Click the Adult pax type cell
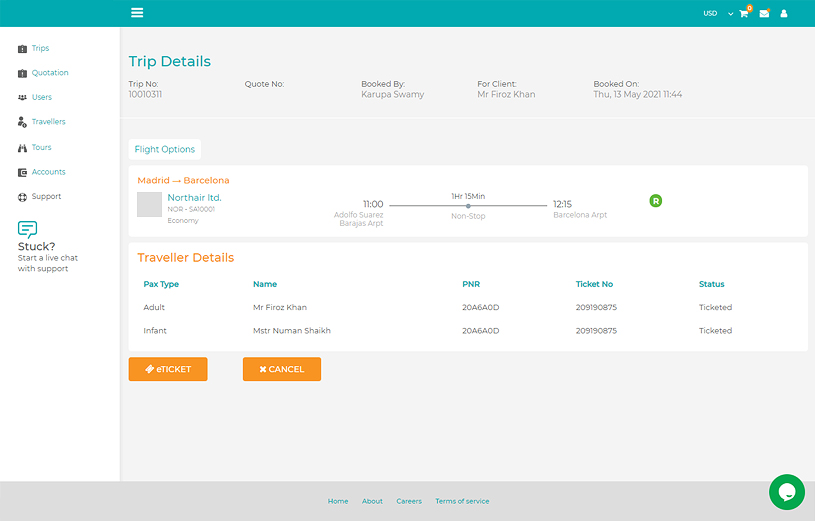This screenshot has width=815, height=521. click(x=154, y=307)
